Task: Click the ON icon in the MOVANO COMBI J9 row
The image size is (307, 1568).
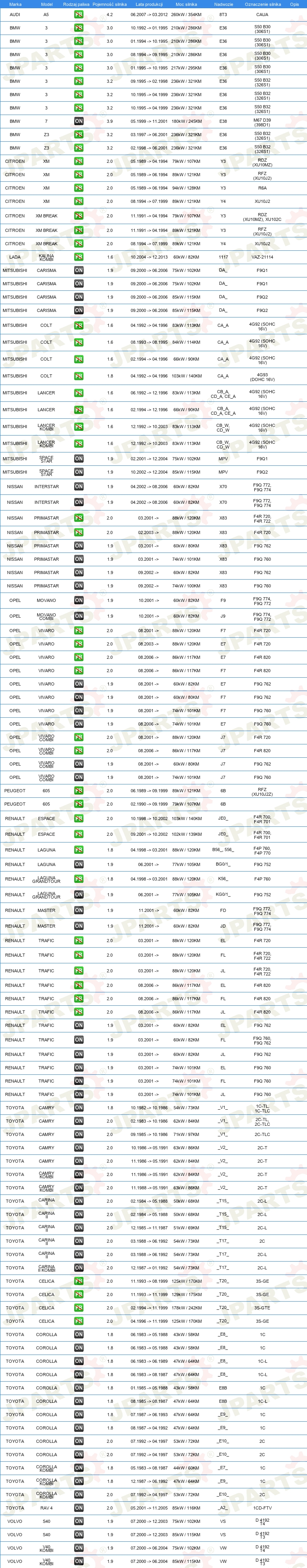Action: pos(79,616)
